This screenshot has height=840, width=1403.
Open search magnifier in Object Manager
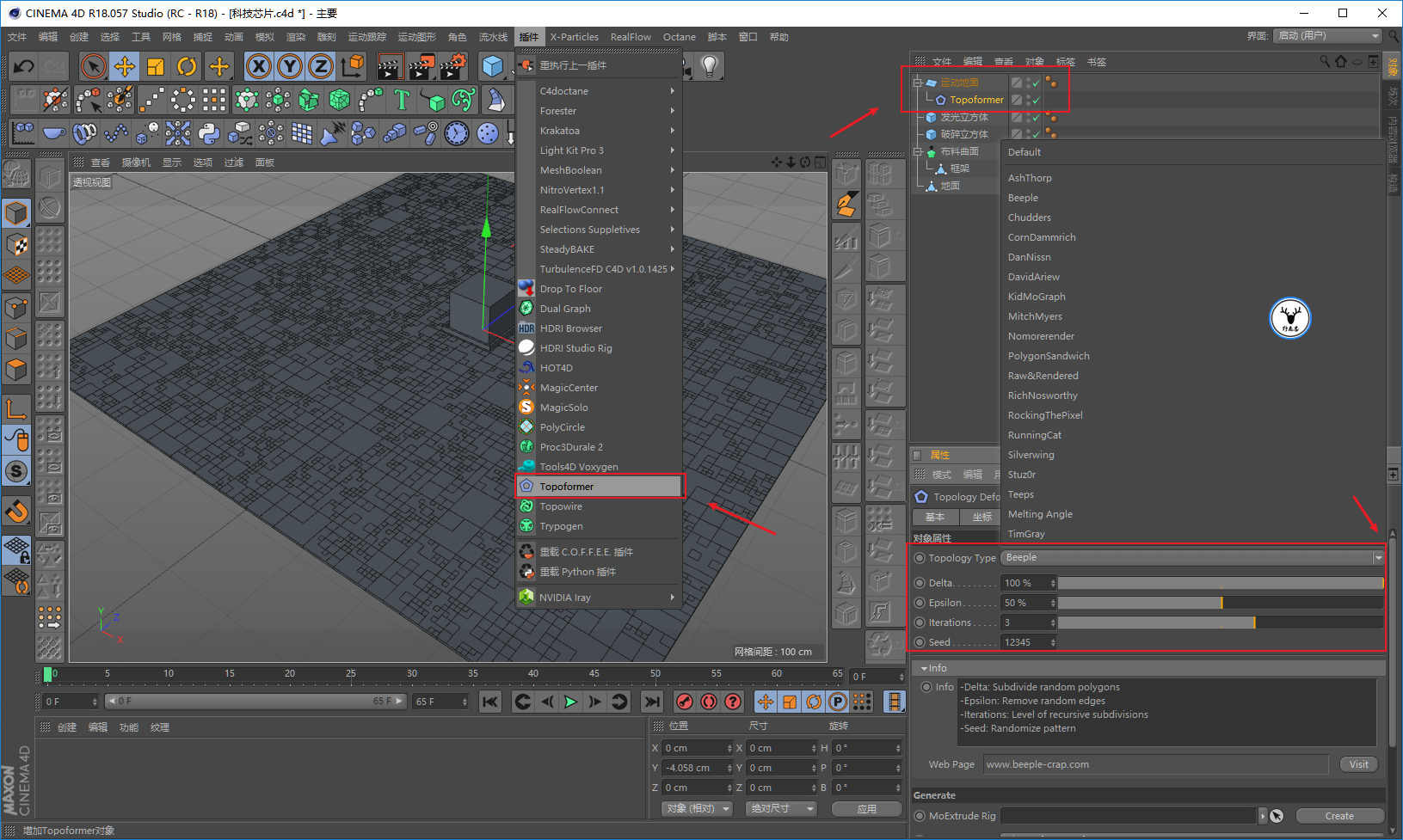[1325, 61]
